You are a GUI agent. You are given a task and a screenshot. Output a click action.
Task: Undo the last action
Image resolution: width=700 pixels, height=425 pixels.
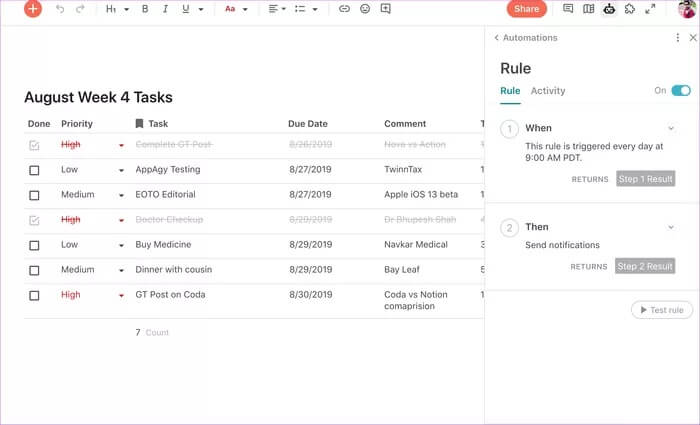(60, 9)
